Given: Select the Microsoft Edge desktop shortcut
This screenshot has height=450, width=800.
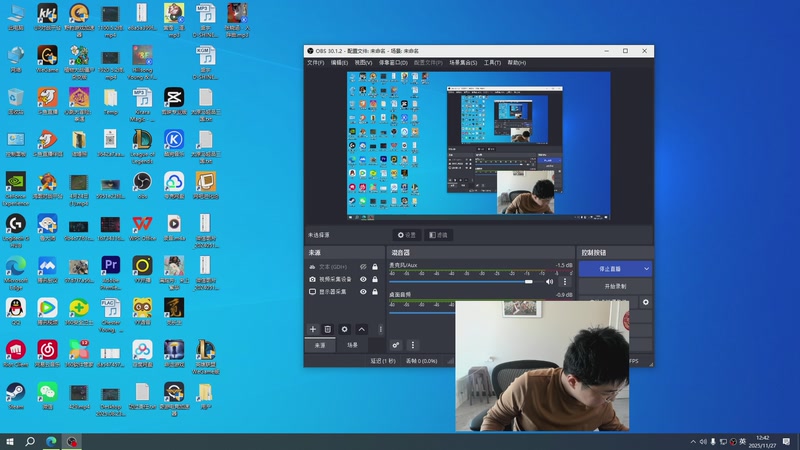Looking at the screenshot, I should click(16, 272).
